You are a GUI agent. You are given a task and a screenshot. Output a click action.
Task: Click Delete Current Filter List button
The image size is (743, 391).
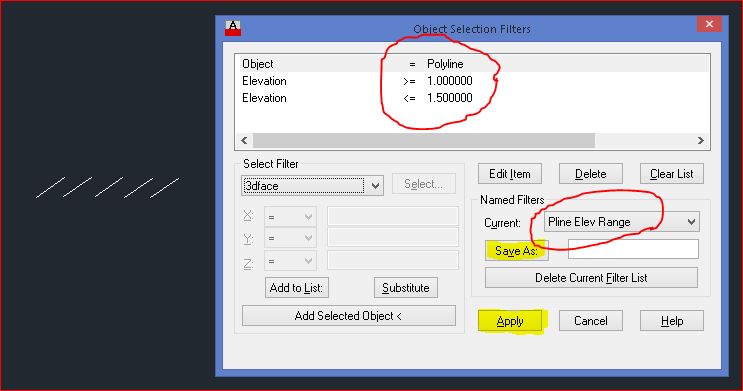(591, 278)
